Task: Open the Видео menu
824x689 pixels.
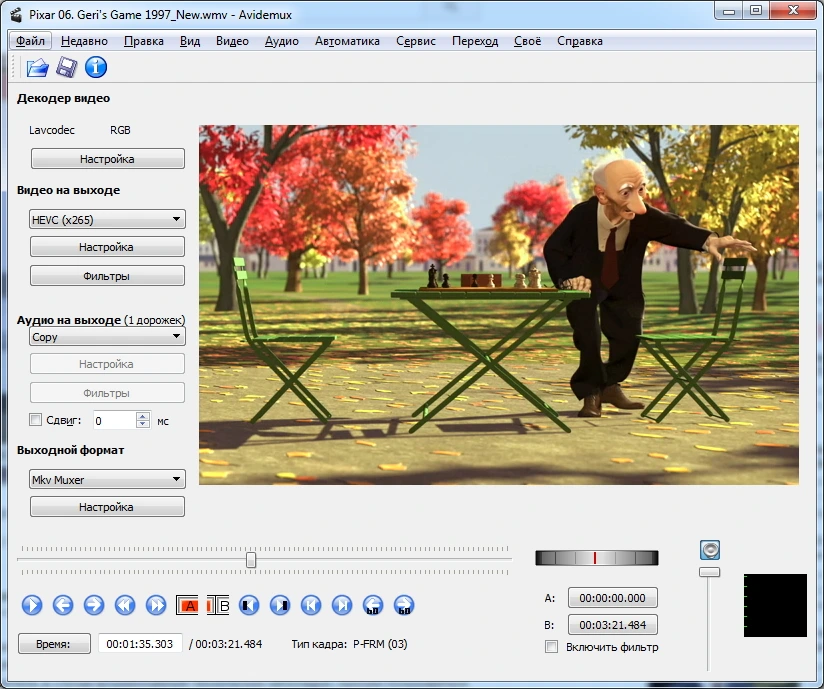Action: tap(232, 41)
